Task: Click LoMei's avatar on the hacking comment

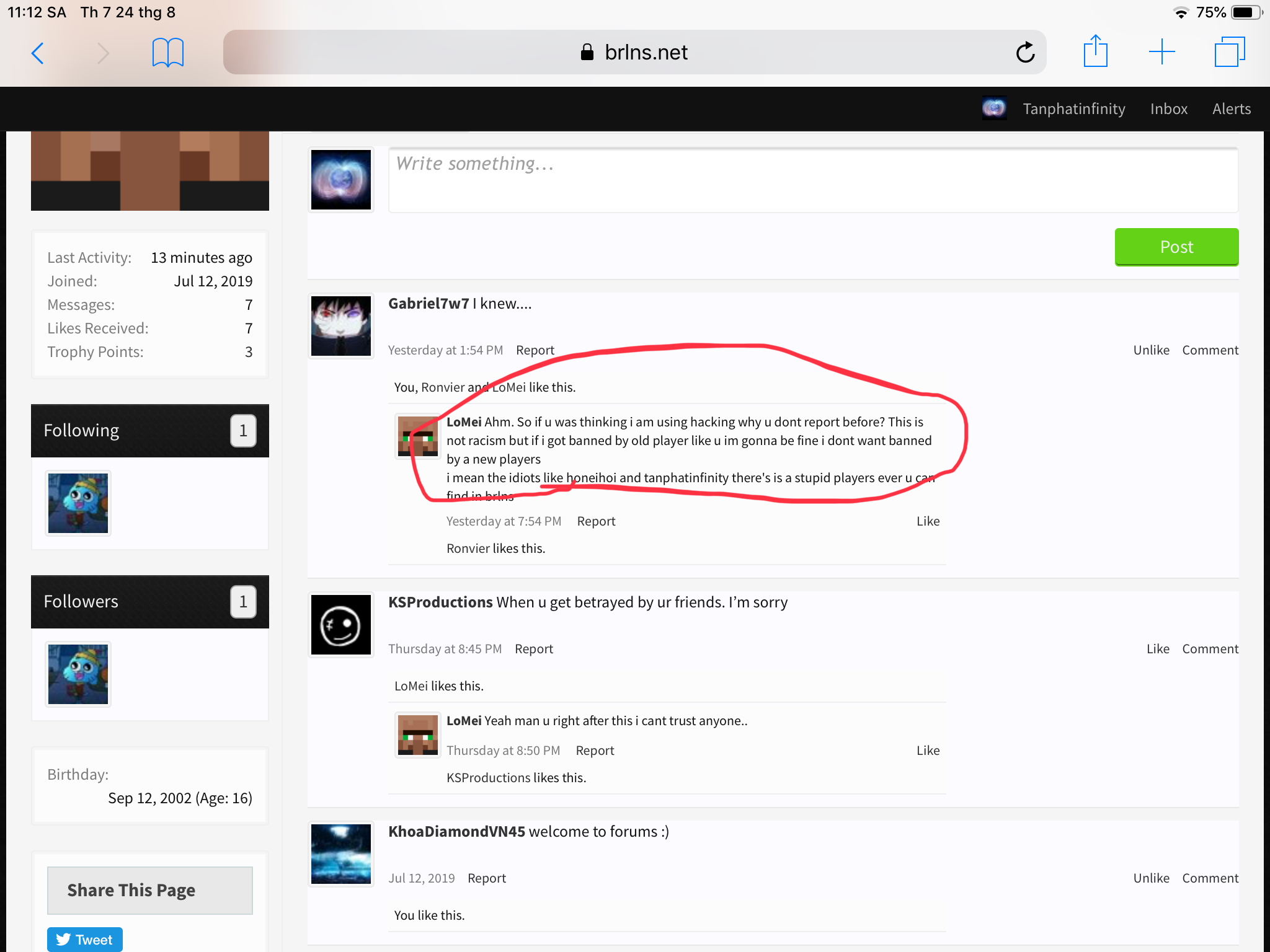Action: 417,436
